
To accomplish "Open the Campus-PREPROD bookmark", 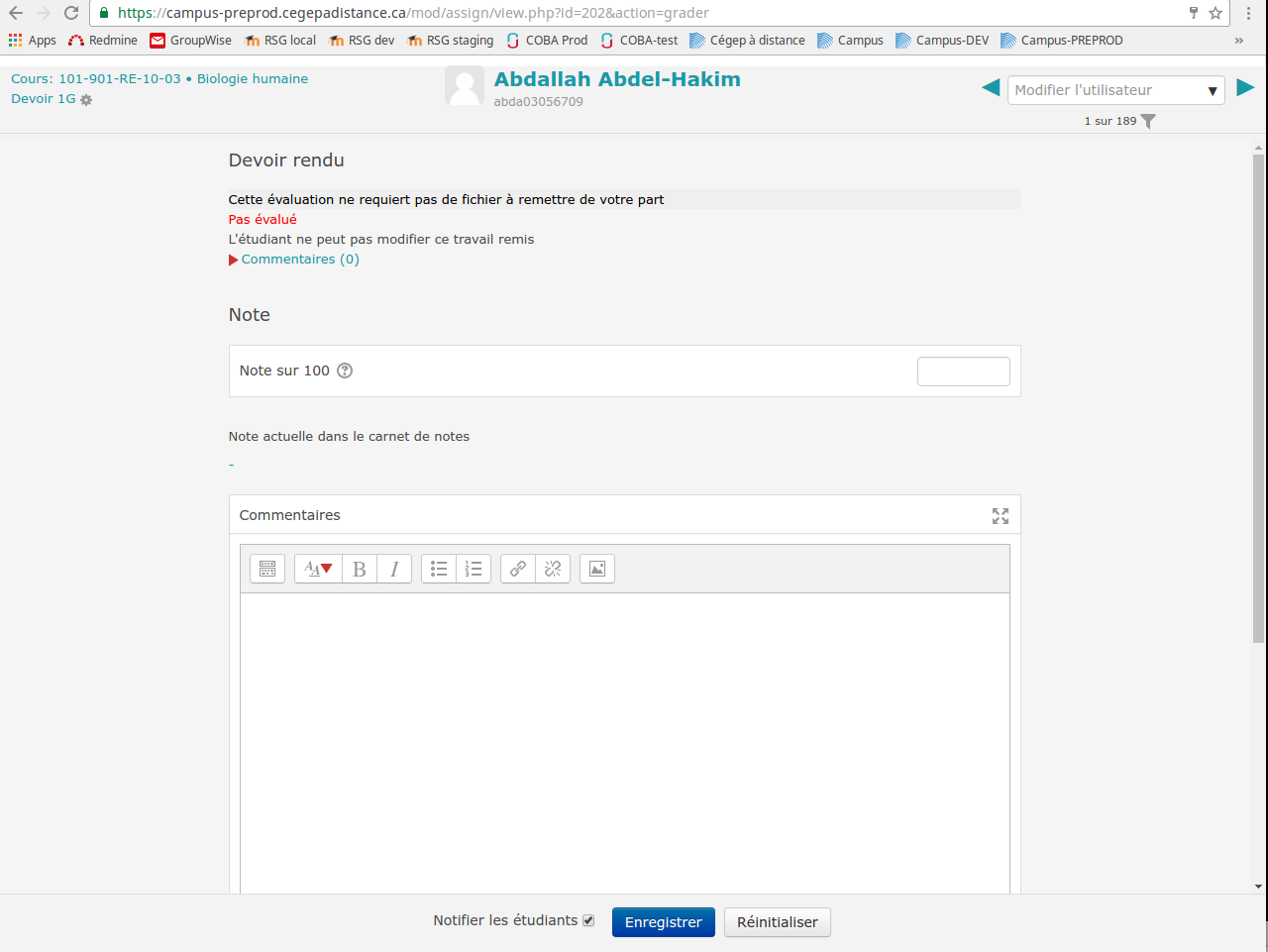I will pos(1061,41).
